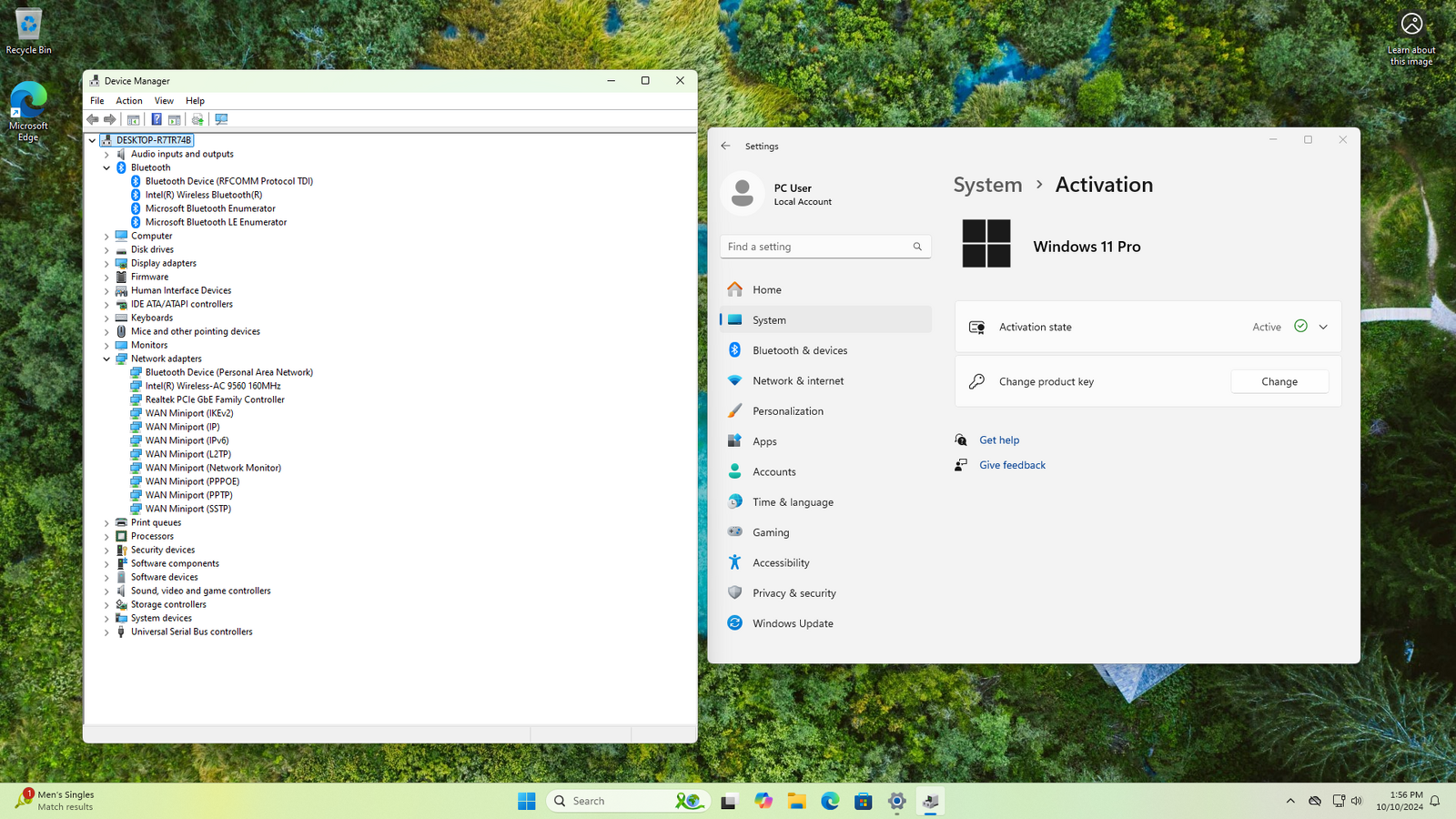This screenshot has width=1456, height=819.
Task: Click the Get help link
Action: (999, 440)
